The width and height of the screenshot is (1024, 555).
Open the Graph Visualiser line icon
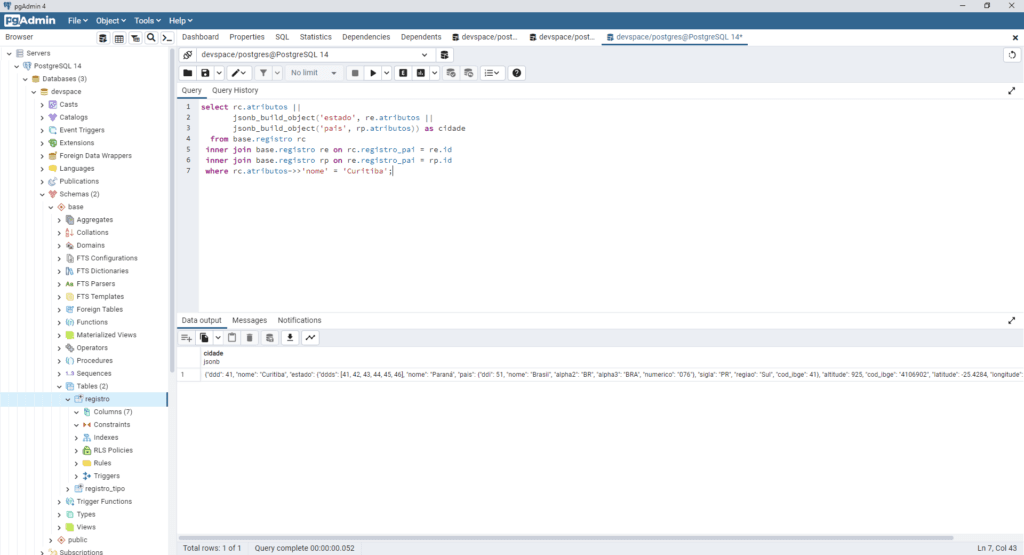310,338
